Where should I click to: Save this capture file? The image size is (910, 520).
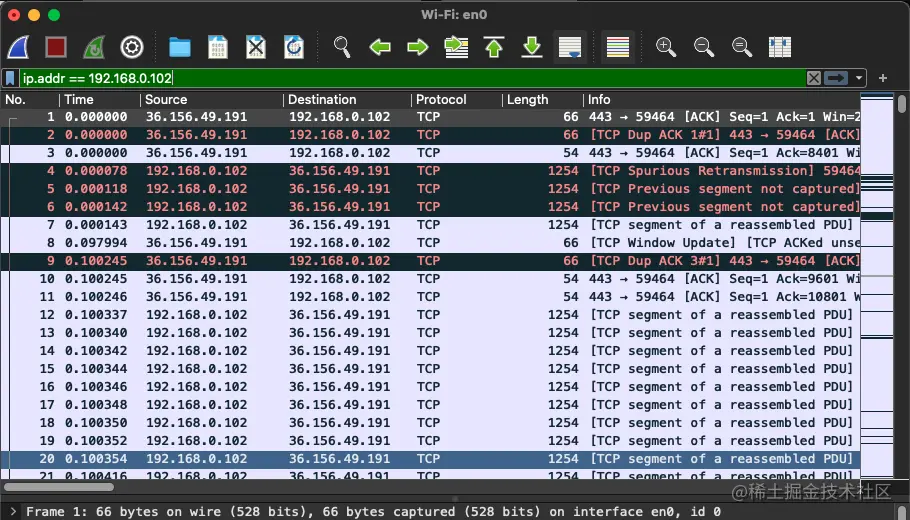click(218, 47)
